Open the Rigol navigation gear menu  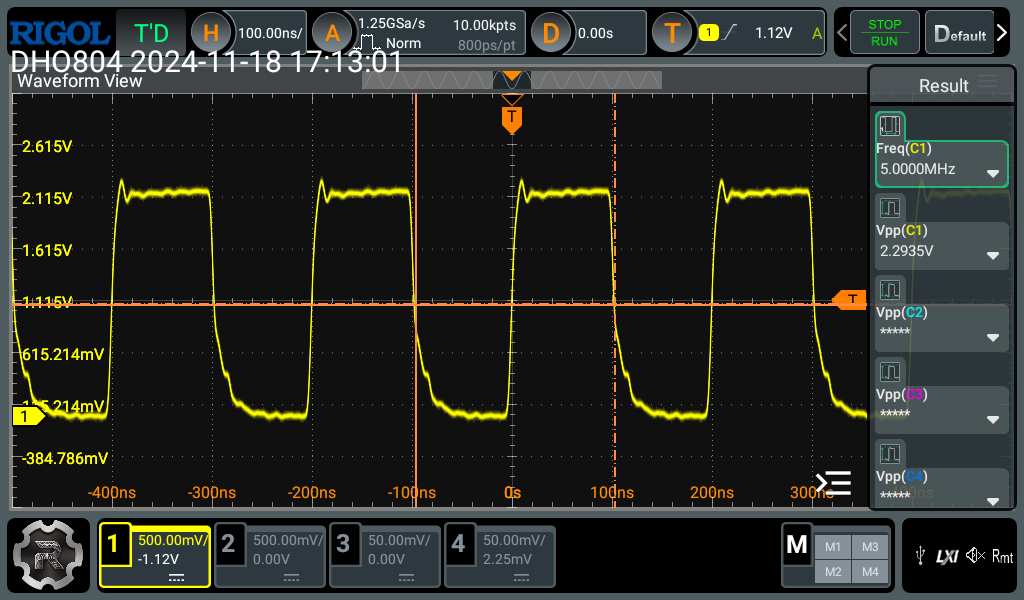[49, 555]
